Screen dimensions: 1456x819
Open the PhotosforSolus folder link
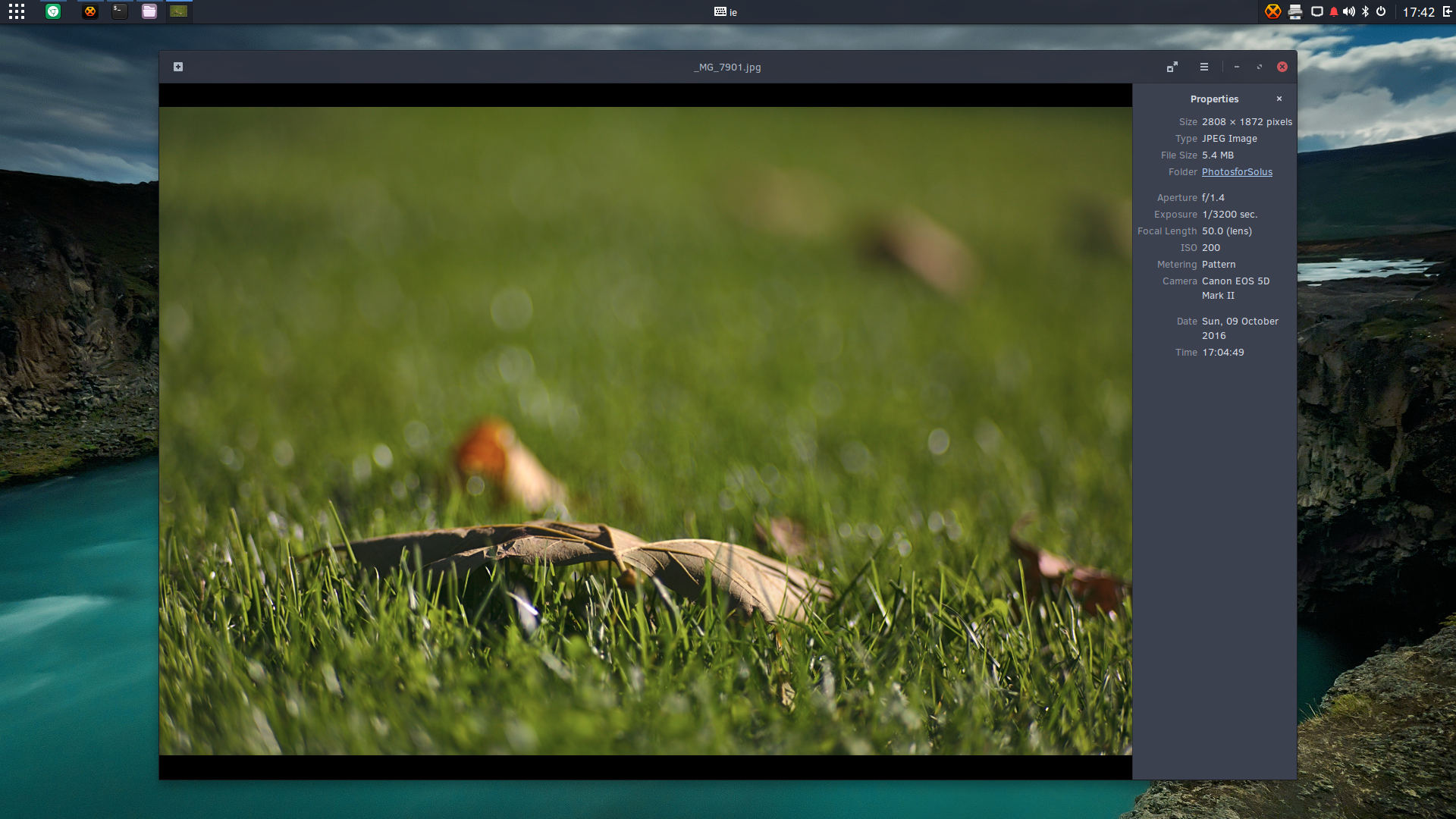1237,172
